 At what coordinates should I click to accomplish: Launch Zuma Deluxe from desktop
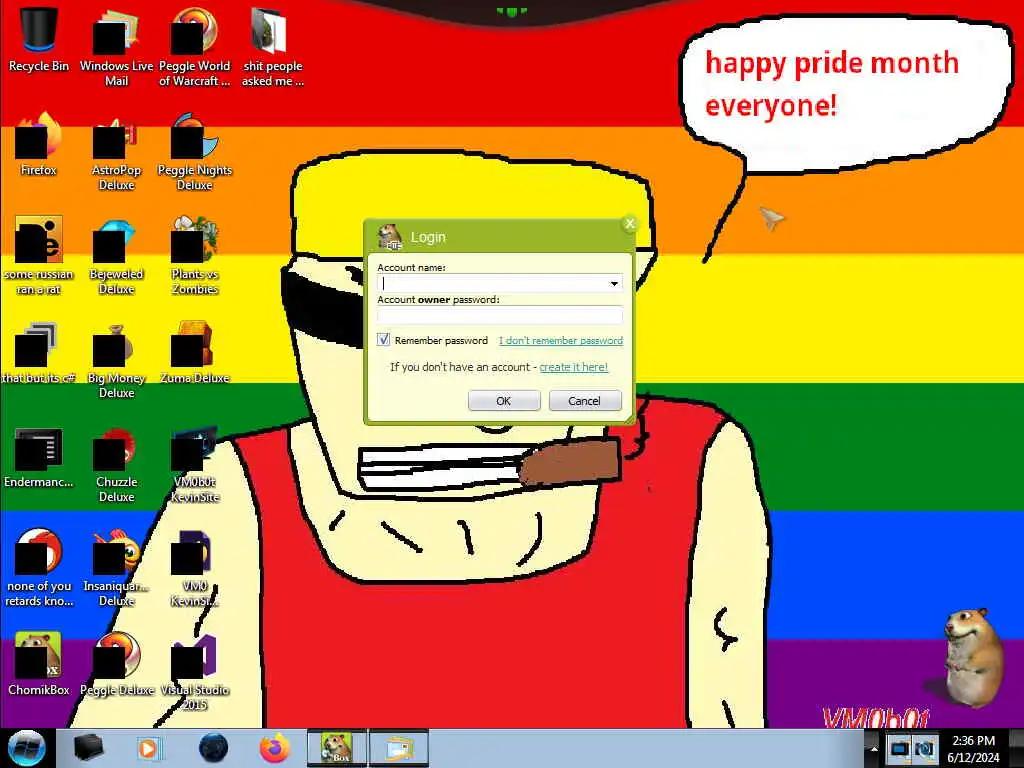coord(194,353)
